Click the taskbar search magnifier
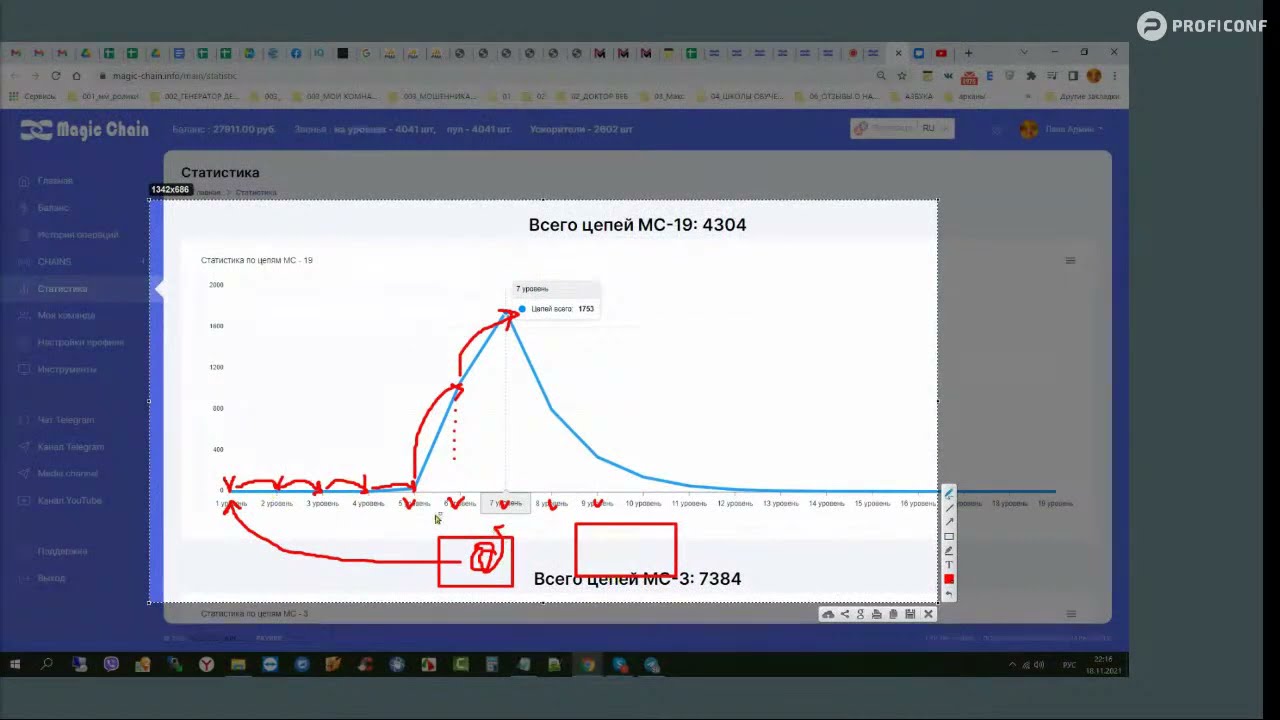The image size is (1280, 720). coord(46,664)
